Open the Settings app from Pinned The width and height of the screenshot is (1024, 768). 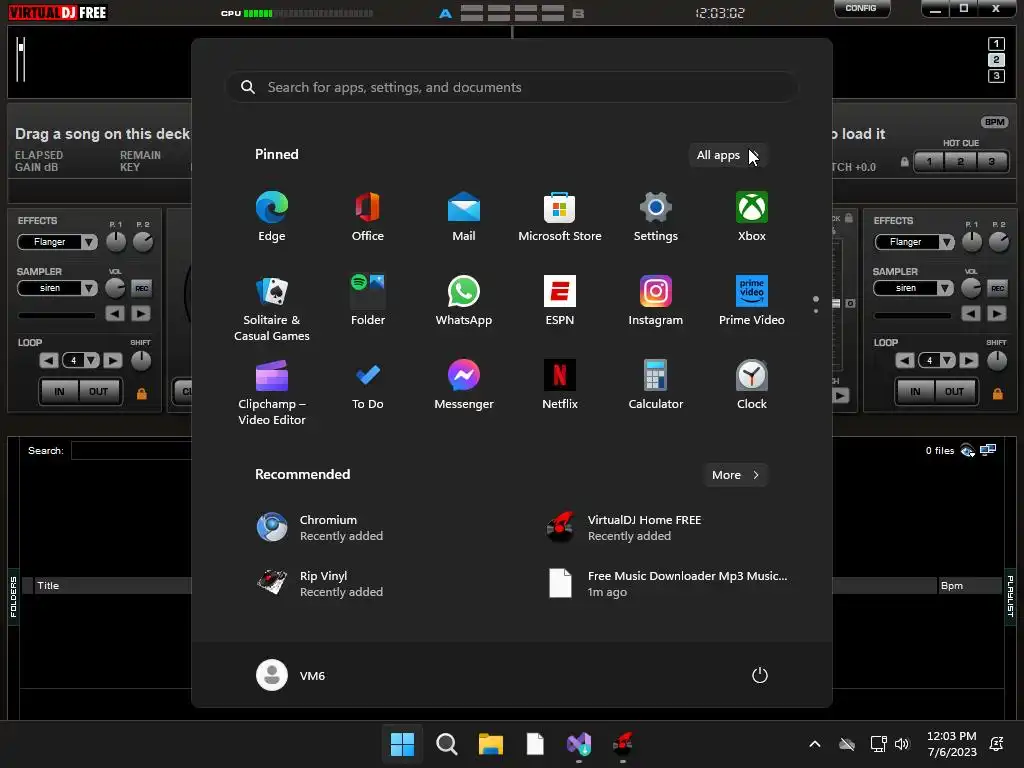coord(656,217)
